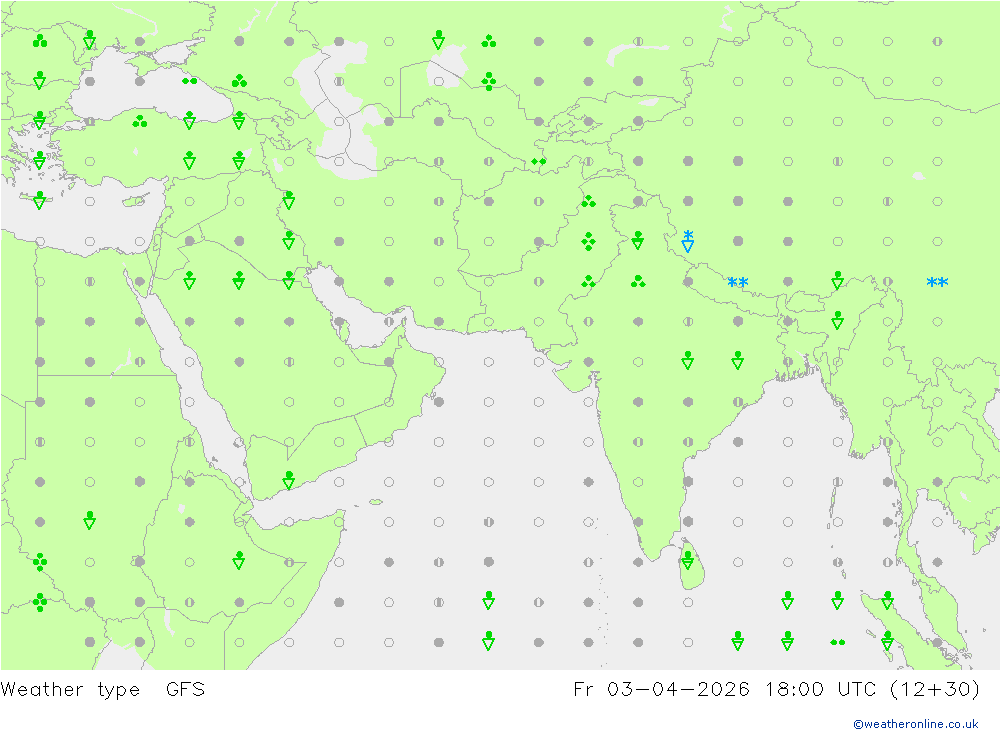Select the three-dot rain symbol over Georgia
The width and height of the screenshot is (1000, 733).
pos(239,80)
